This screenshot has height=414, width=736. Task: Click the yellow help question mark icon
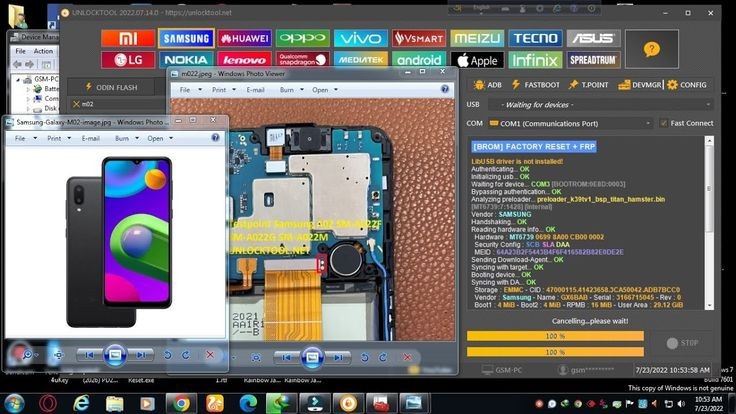[651, 49]
